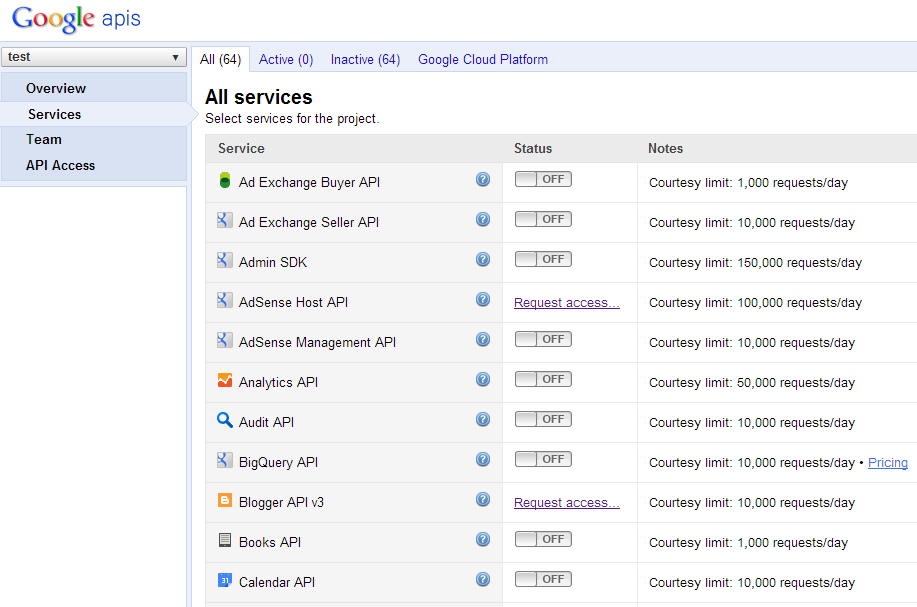Image resolution: width=917 pixels, height=607 pixels.
Task: Open the BigQuery Pricing link
Action: click(888, 463)
